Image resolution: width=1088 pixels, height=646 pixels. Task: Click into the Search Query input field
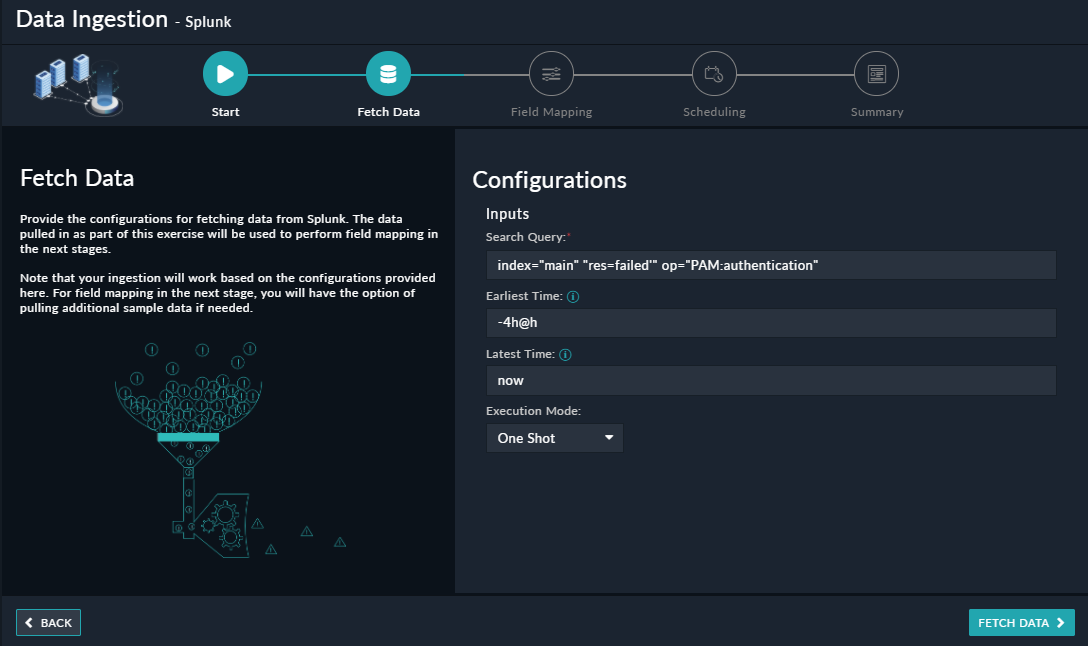coord(770,265)
